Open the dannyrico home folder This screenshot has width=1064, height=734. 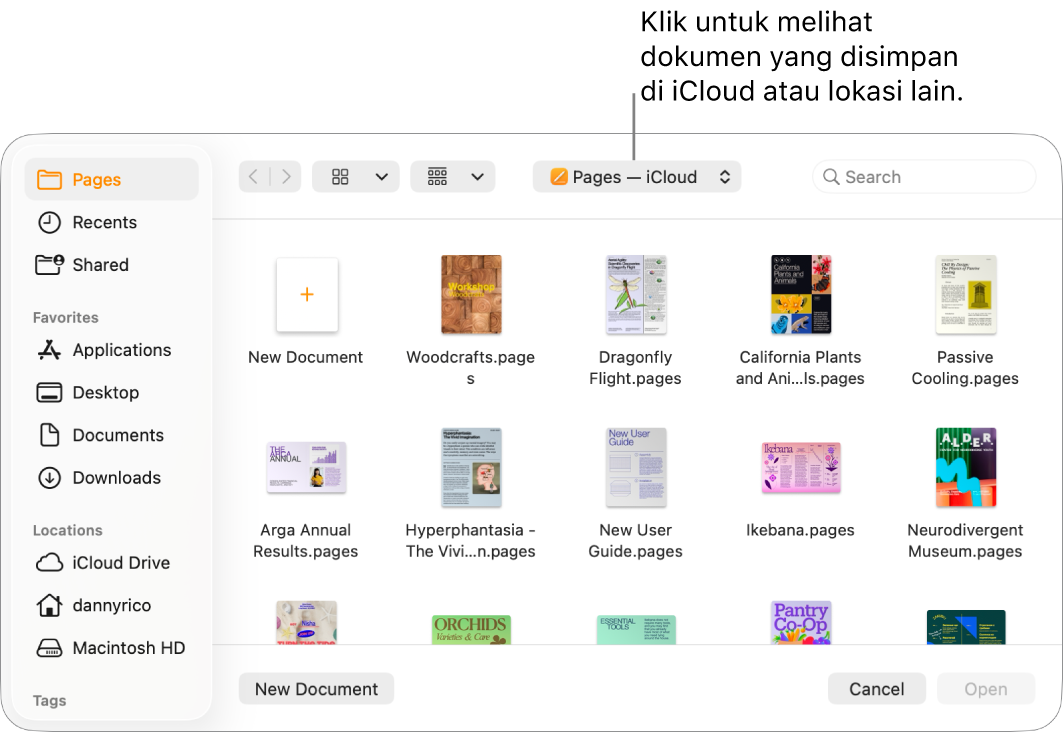(x=109, y=605)
